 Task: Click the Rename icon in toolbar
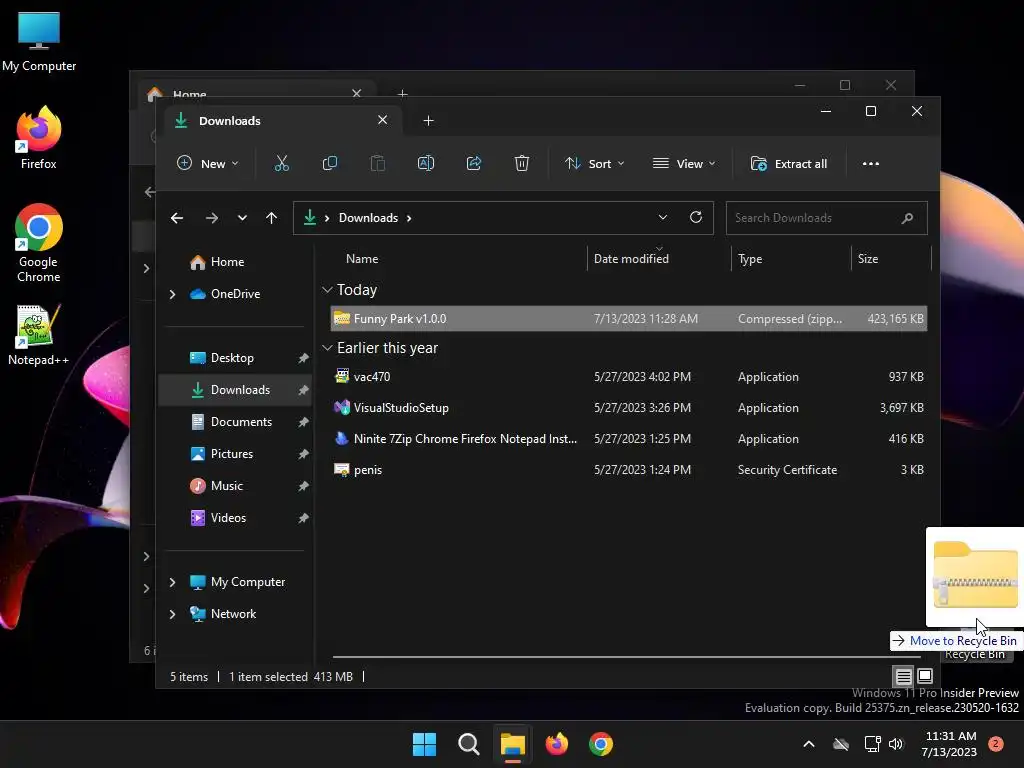tap(426, 163)
